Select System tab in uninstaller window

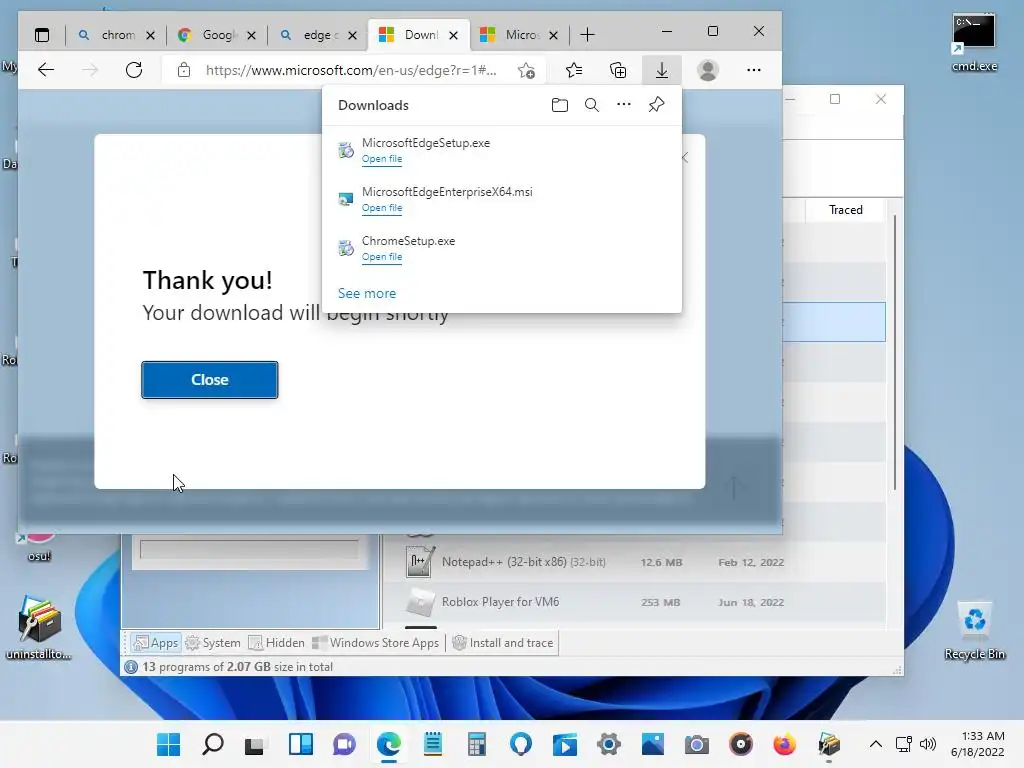(213, 643)
